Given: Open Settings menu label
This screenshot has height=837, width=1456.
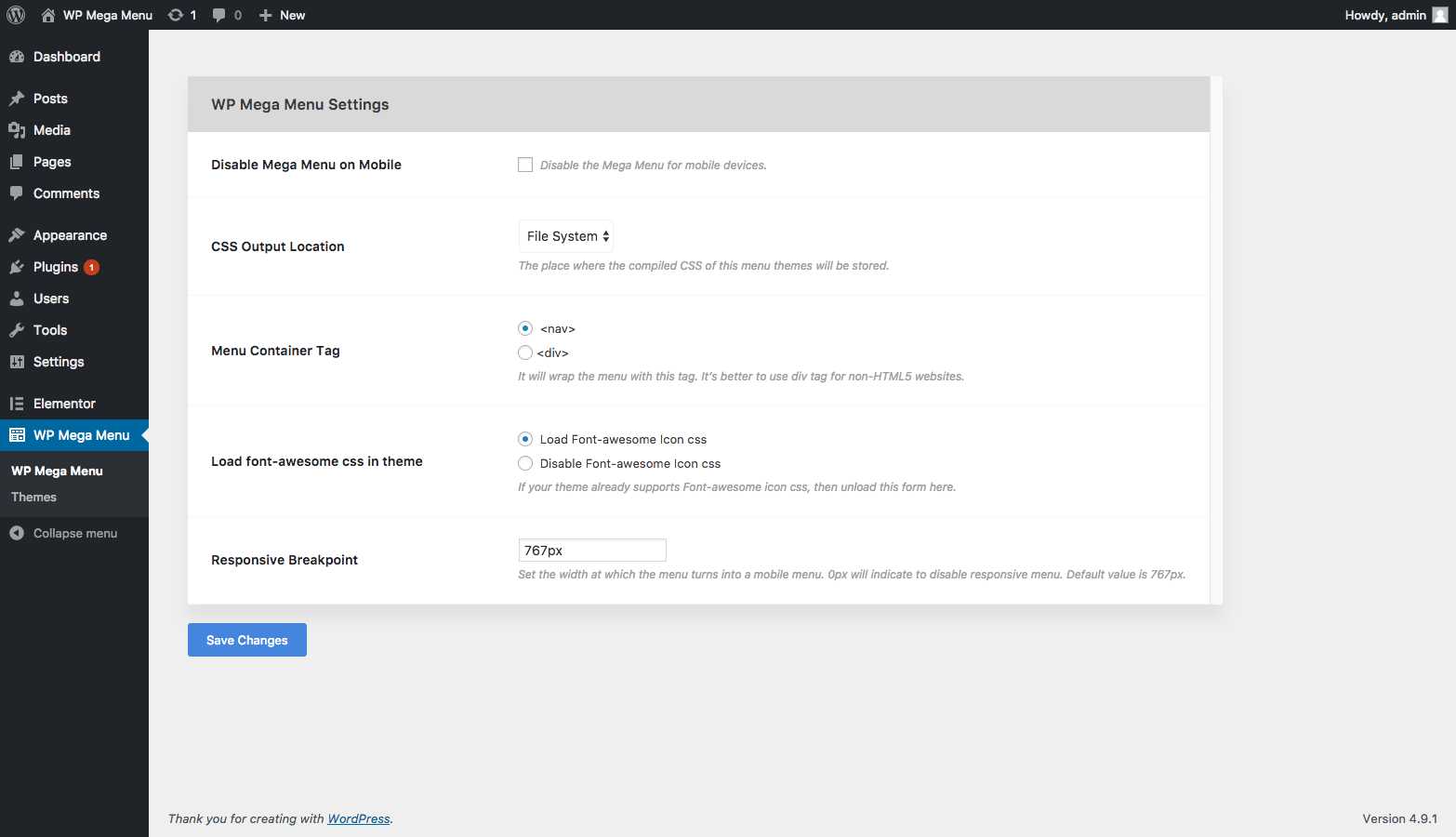Looking at the screenshot, I should click(59, 362).
